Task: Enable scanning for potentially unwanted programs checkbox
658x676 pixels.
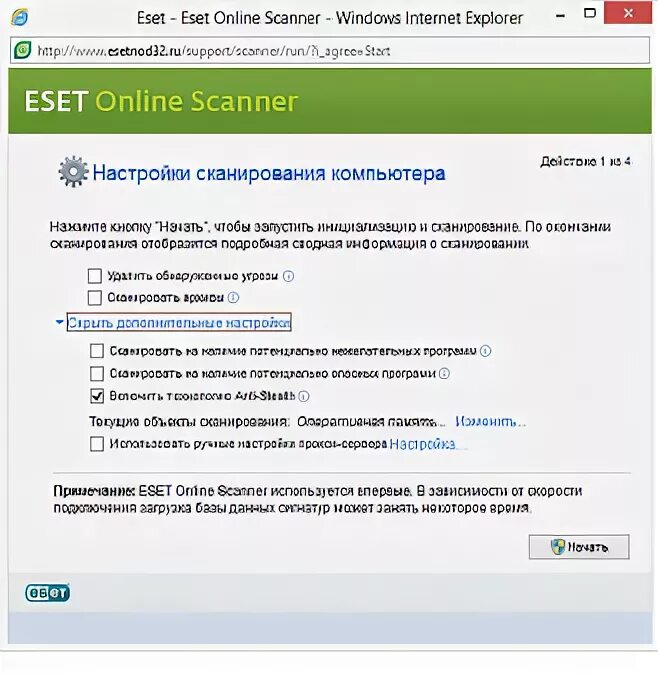Action: click(97, 351)
